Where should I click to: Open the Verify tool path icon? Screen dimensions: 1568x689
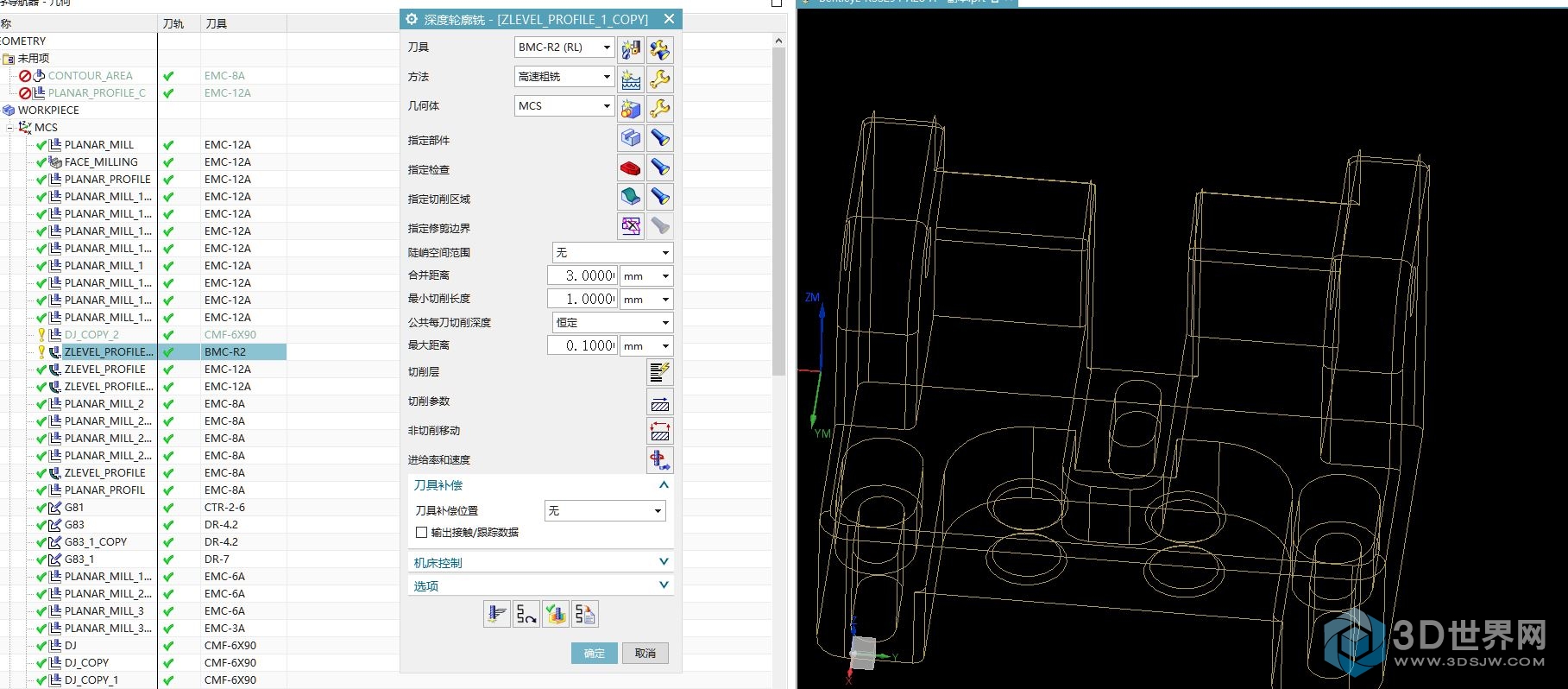(556, 614)
